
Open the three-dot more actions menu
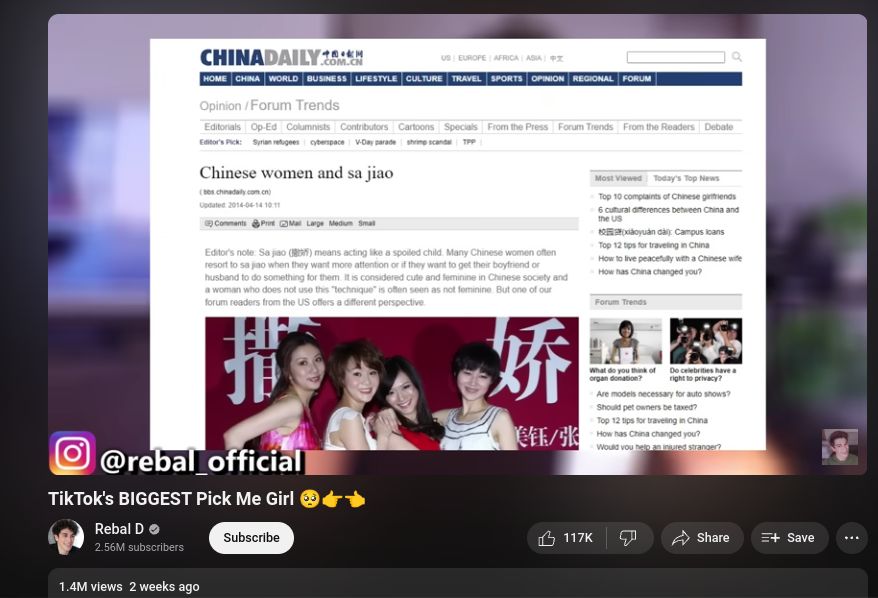pyautogui.click(x=851, y=538)
